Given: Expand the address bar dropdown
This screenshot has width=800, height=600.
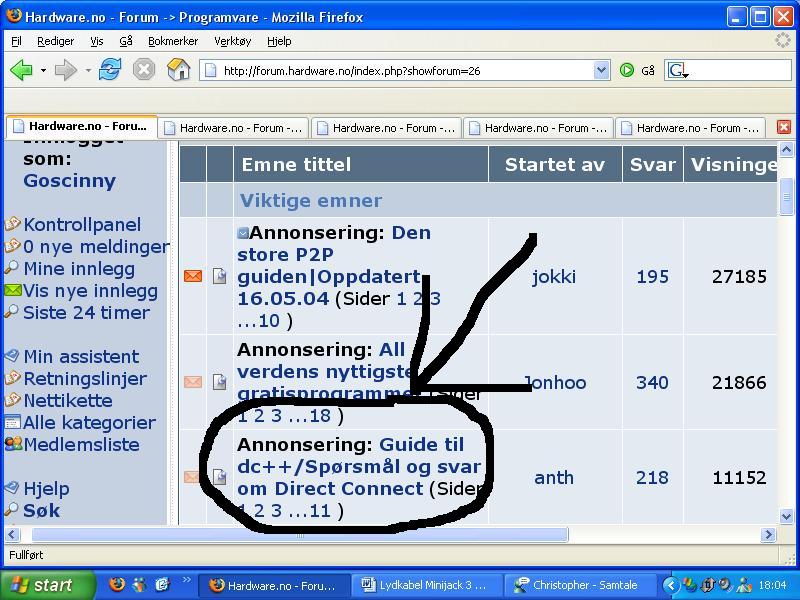Looking at the screenshot, I should (602, 70).
